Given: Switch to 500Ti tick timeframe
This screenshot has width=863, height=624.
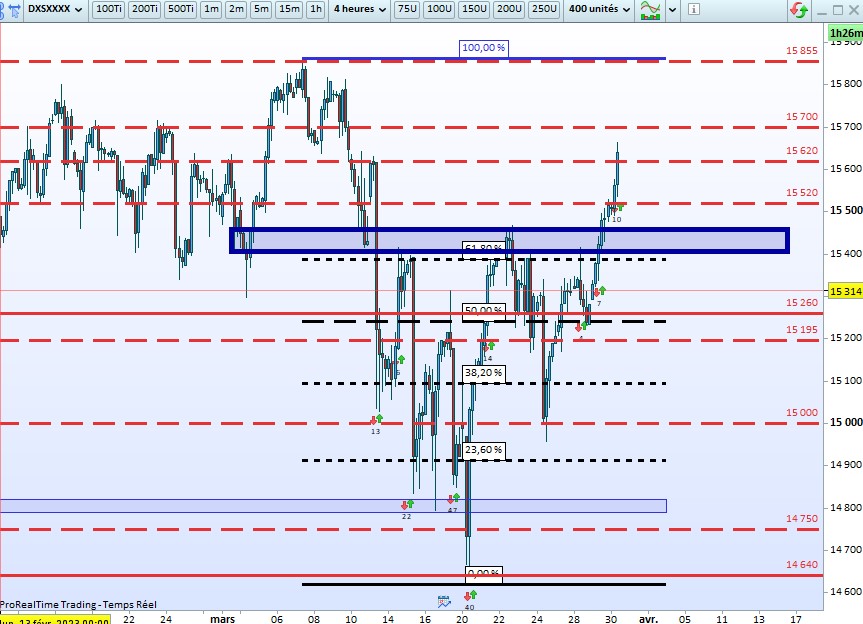Looking at the screenshot, I should tap(181, 9).
